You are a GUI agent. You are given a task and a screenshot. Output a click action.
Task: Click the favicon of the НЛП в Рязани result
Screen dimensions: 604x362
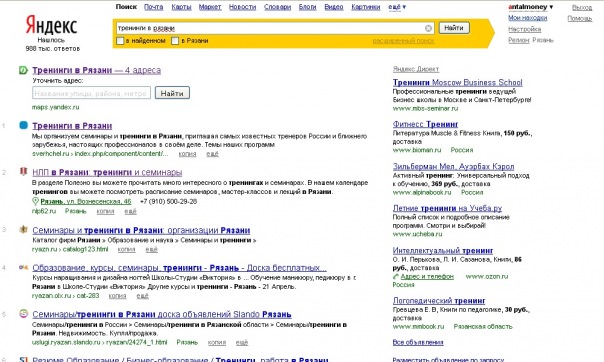pyautogui.click(x=23, y=172)
